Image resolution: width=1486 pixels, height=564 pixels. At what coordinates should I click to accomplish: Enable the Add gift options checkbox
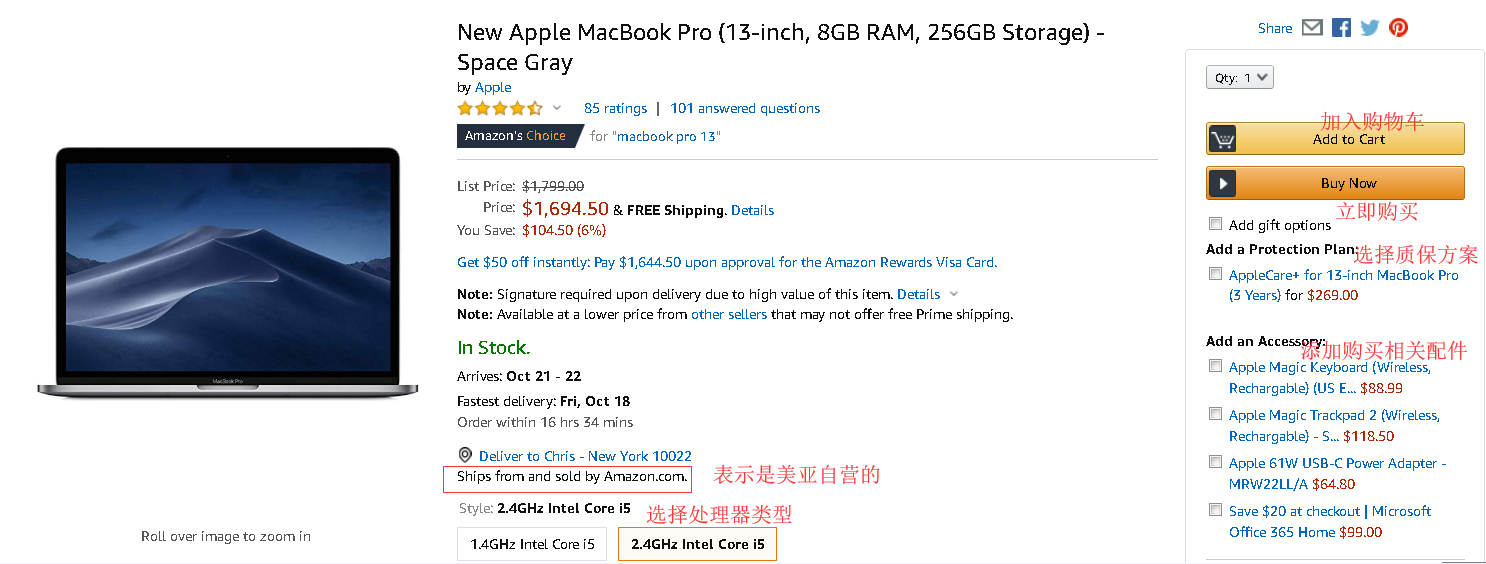[1215, 224]
